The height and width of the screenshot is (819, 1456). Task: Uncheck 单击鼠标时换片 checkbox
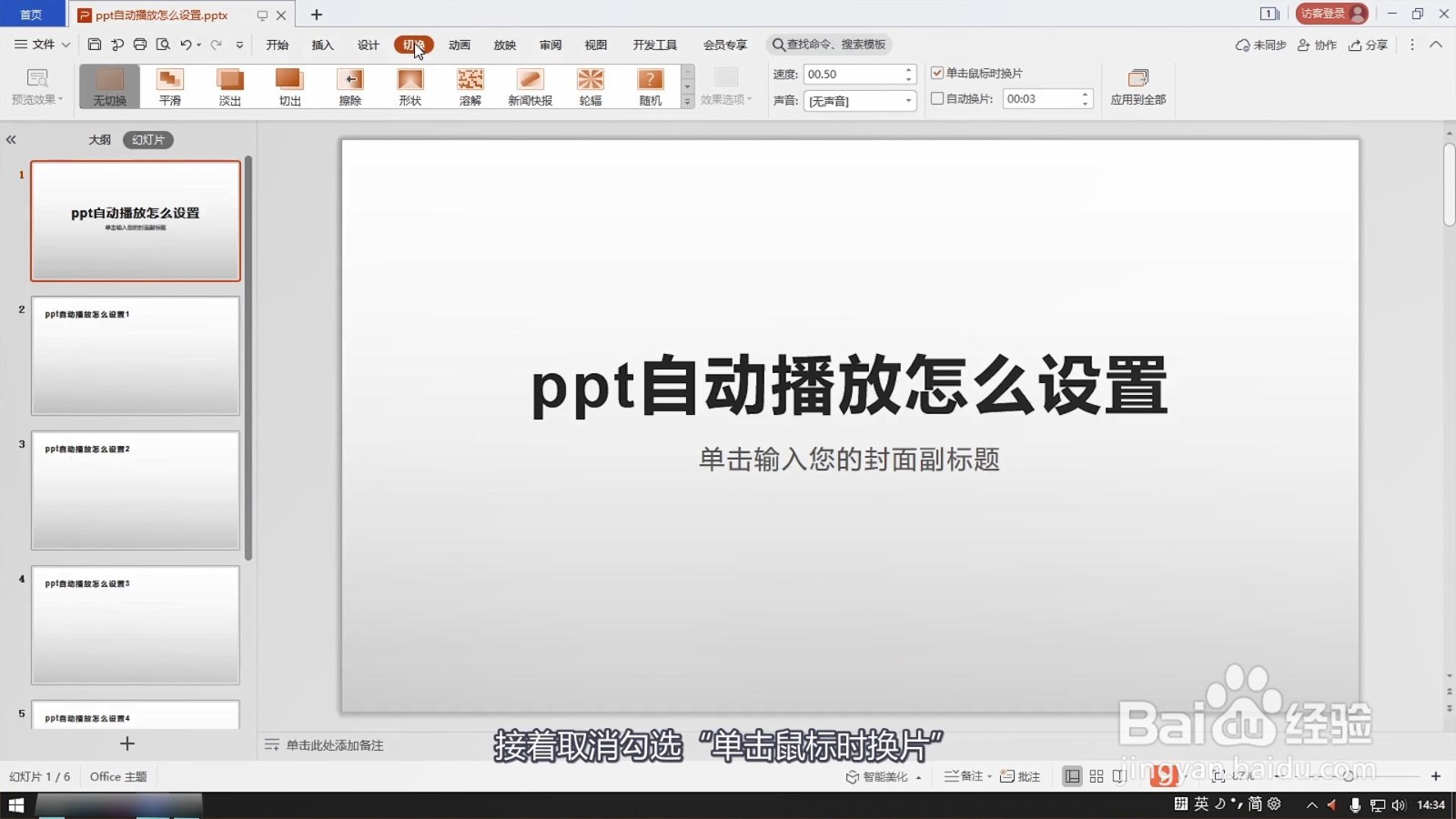coord(935,74)
